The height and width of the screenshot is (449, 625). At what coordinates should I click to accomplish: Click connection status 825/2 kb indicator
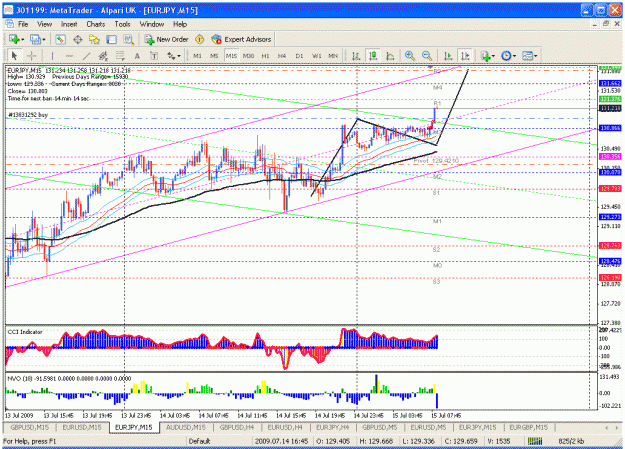click(570, 441)
